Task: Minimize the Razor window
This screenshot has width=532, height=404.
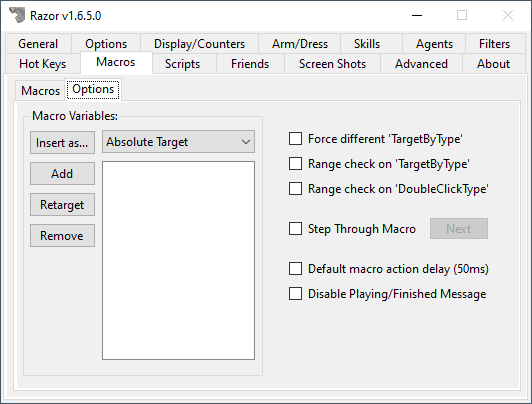Action: pyautogui.click(x=417, y=15)
